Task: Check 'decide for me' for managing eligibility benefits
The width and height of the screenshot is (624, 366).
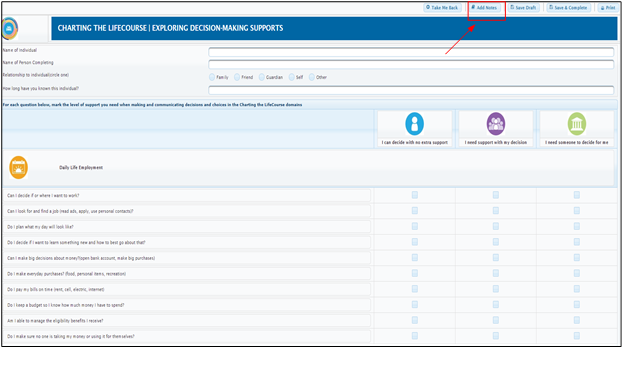Action: pos(577,320)
